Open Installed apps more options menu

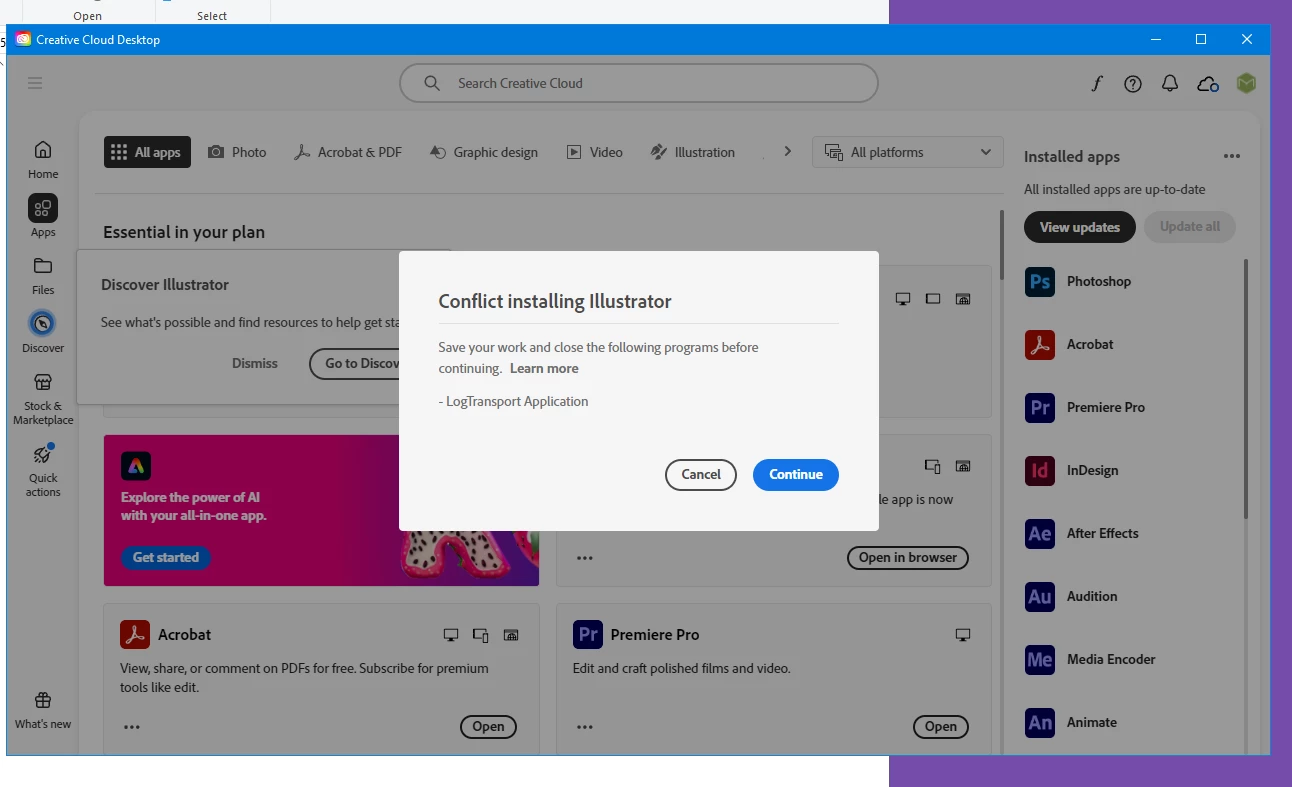(x=1232, y=157)
